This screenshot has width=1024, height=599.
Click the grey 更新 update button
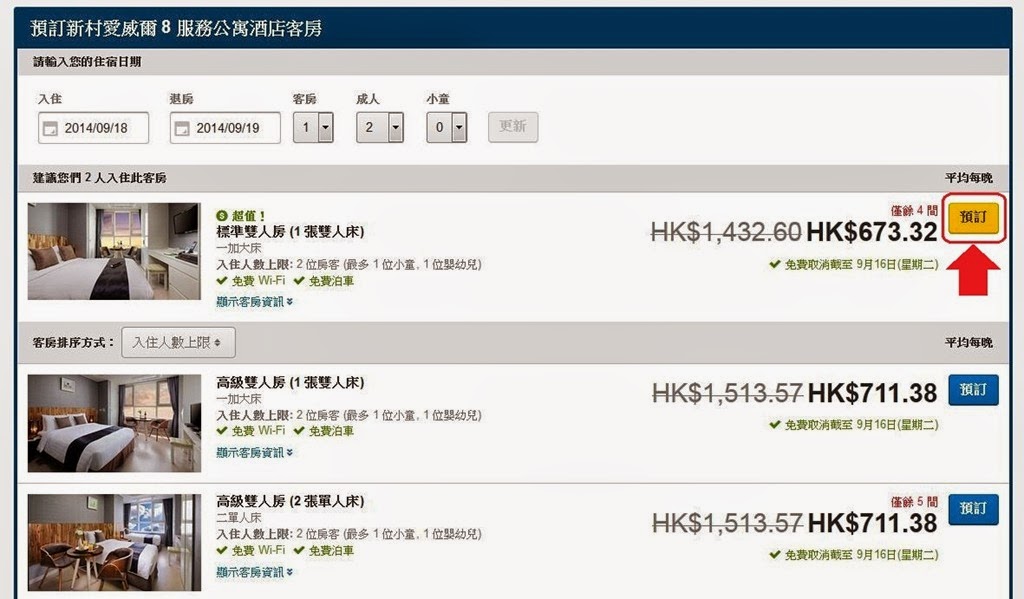(x=513, y=127)
